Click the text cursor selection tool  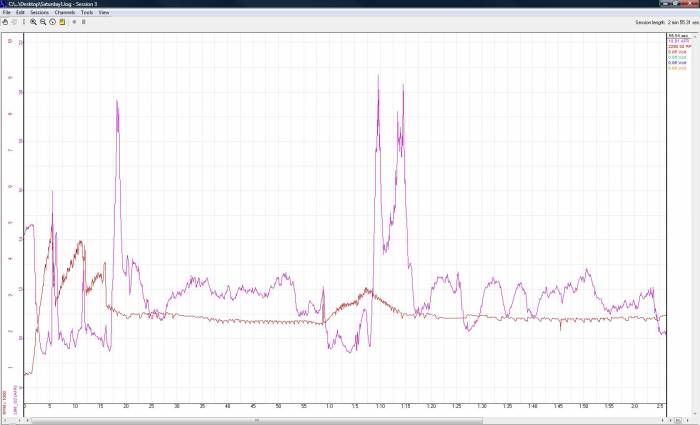(24, 21)
